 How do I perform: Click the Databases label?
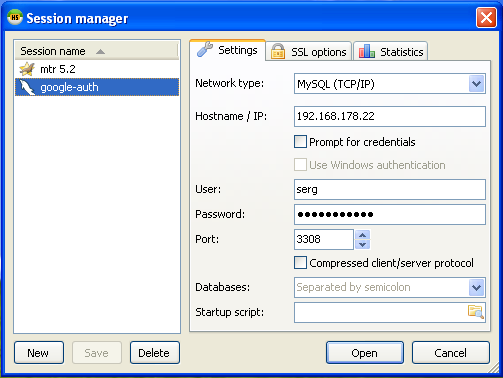point(222,287)
